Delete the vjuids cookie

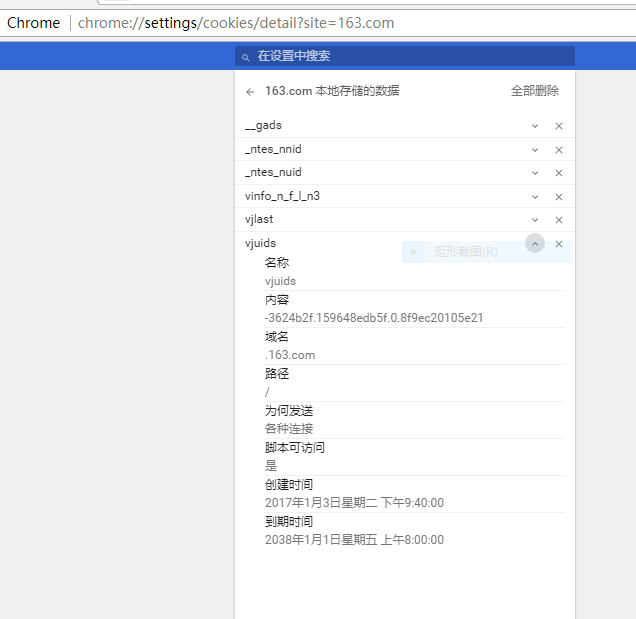[x=559, y=244]
